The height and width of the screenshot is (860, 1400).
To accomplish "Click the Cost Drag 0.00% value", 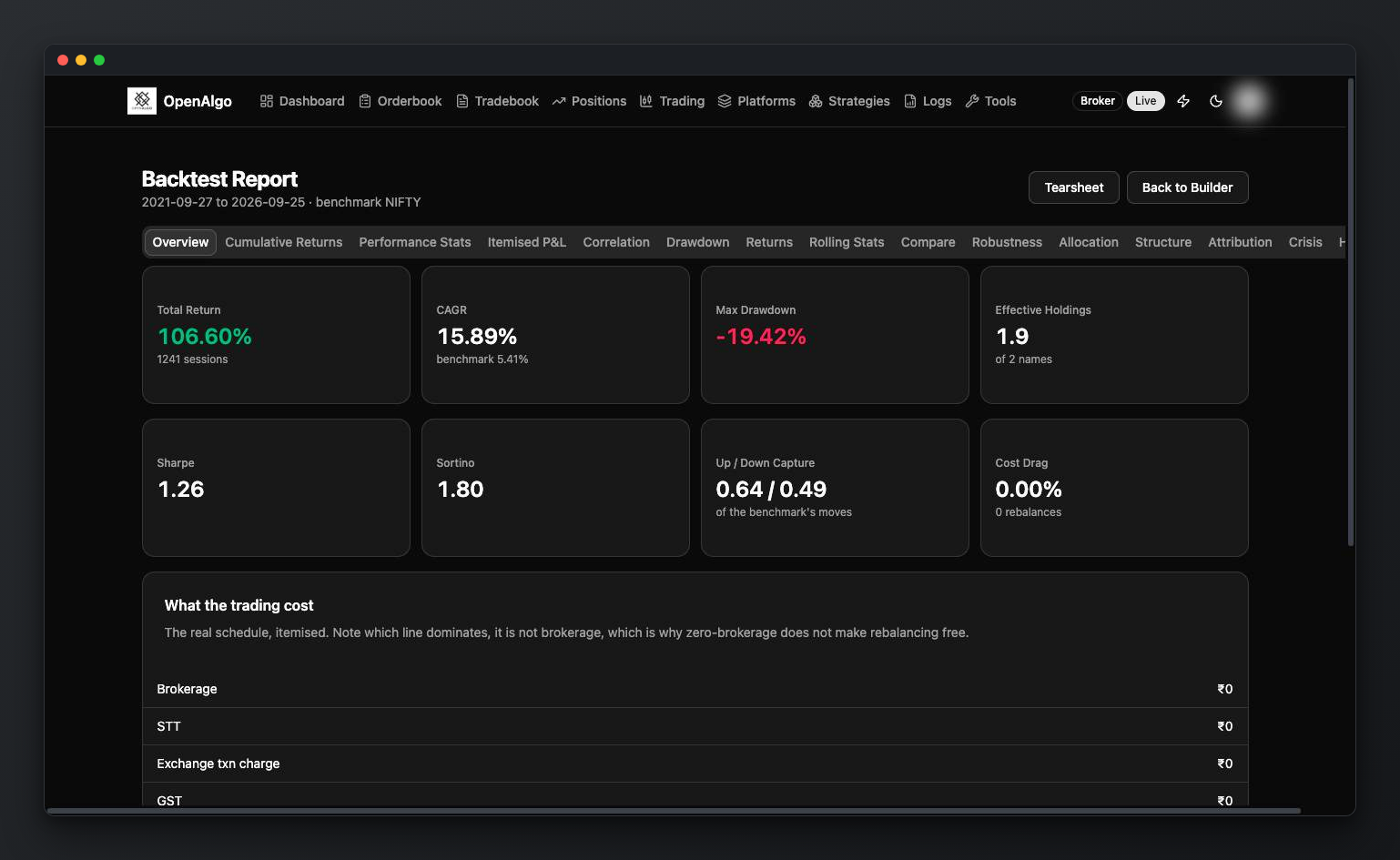I will pyautogui.click(x=1029, y=490).
